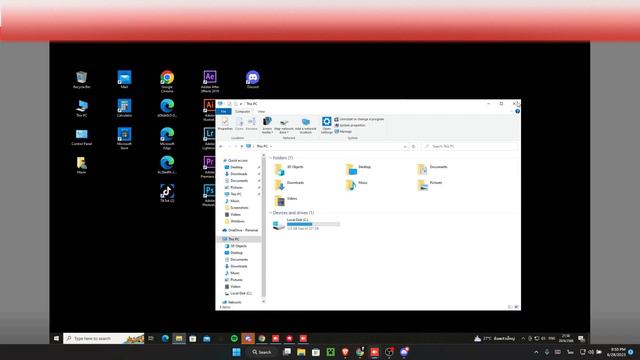Open the File tab in Explorer
640x360 pixels.
point(224,111)
